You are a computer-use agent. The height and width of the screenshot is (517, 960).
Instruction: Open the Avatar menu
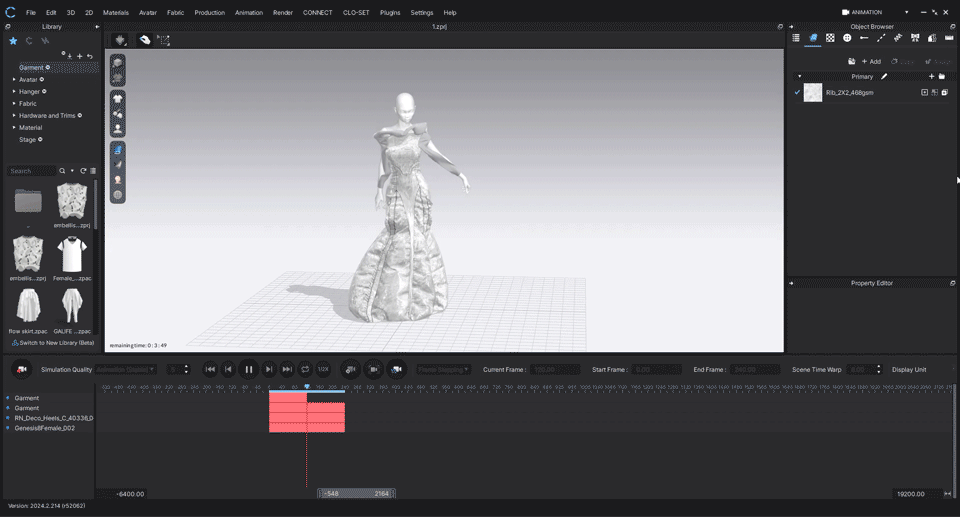pos(148,12)
